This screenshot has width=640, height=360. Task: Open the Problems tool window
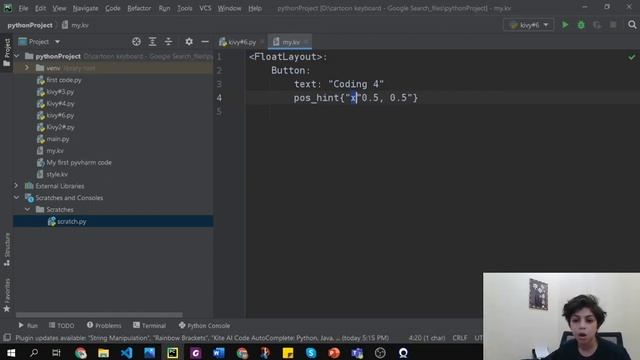point(104,325)
